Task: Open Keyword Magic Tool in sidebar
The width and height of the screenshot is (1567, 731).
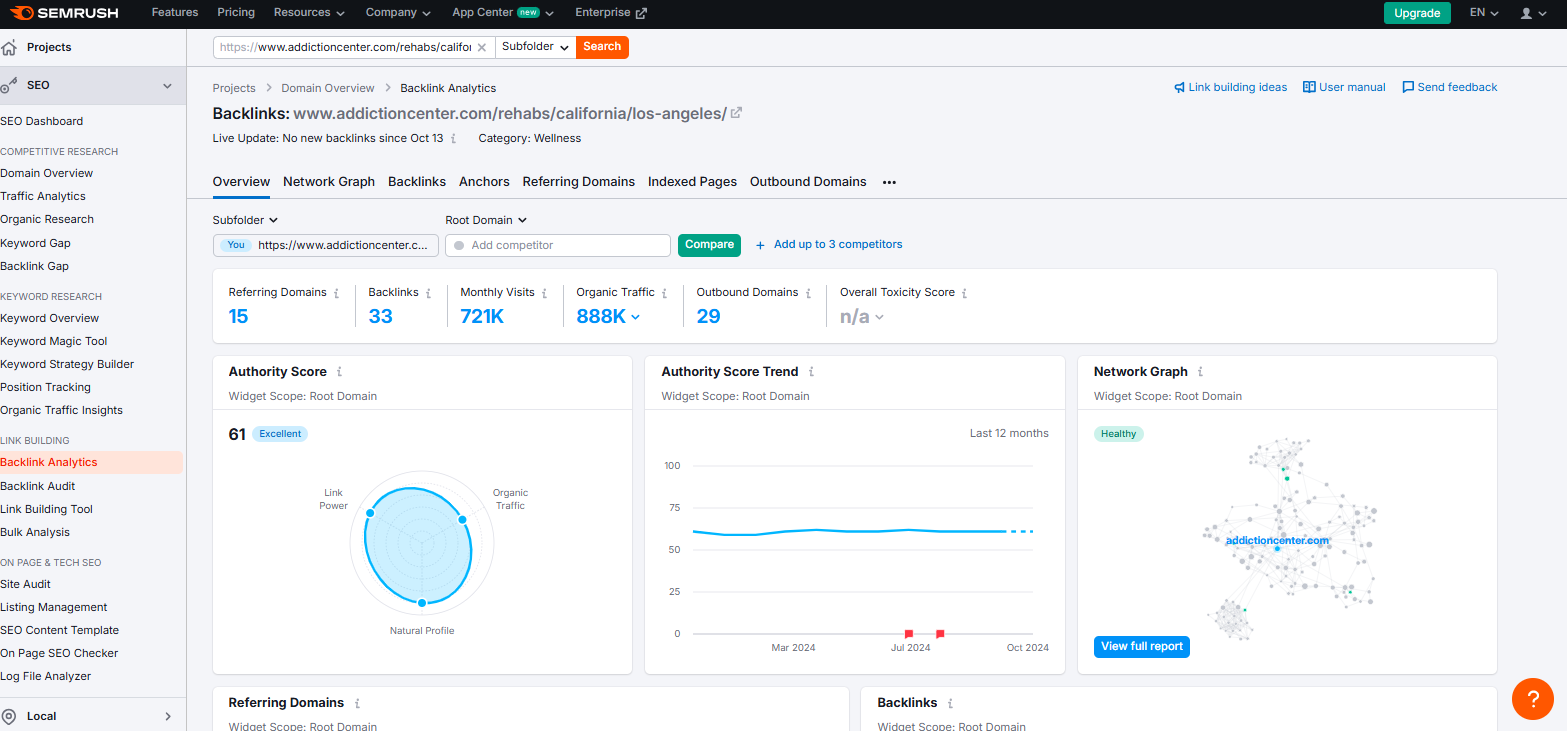Action: point(54,341)
